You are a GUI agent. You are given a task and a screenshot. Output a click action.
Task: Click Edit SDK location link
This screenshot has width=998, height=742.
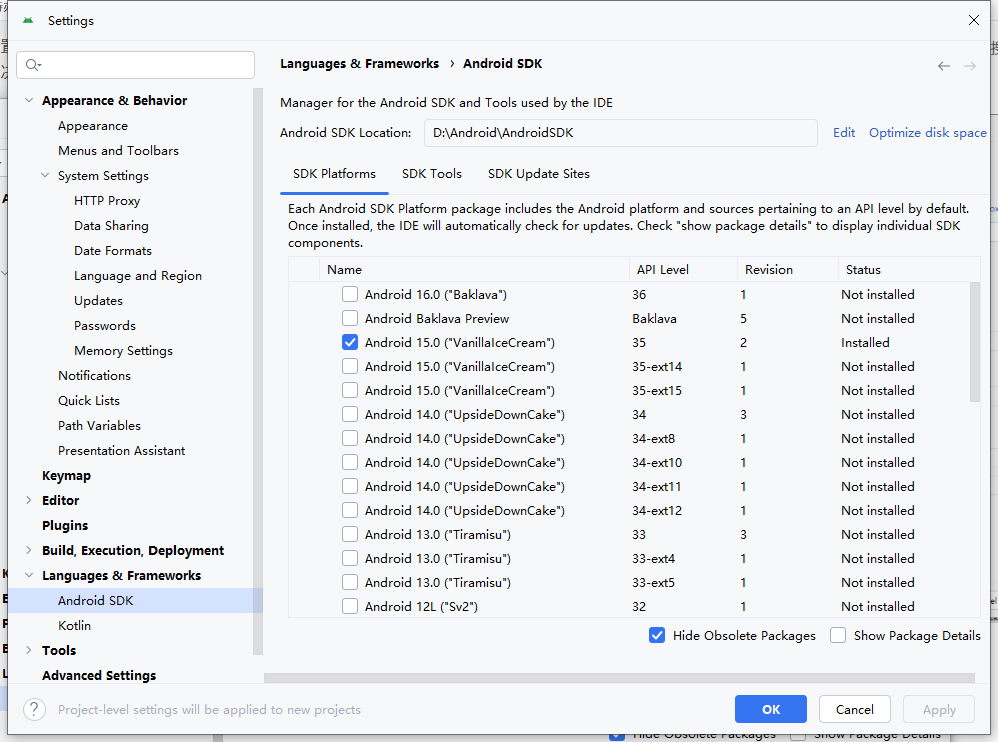click(844, 132)
